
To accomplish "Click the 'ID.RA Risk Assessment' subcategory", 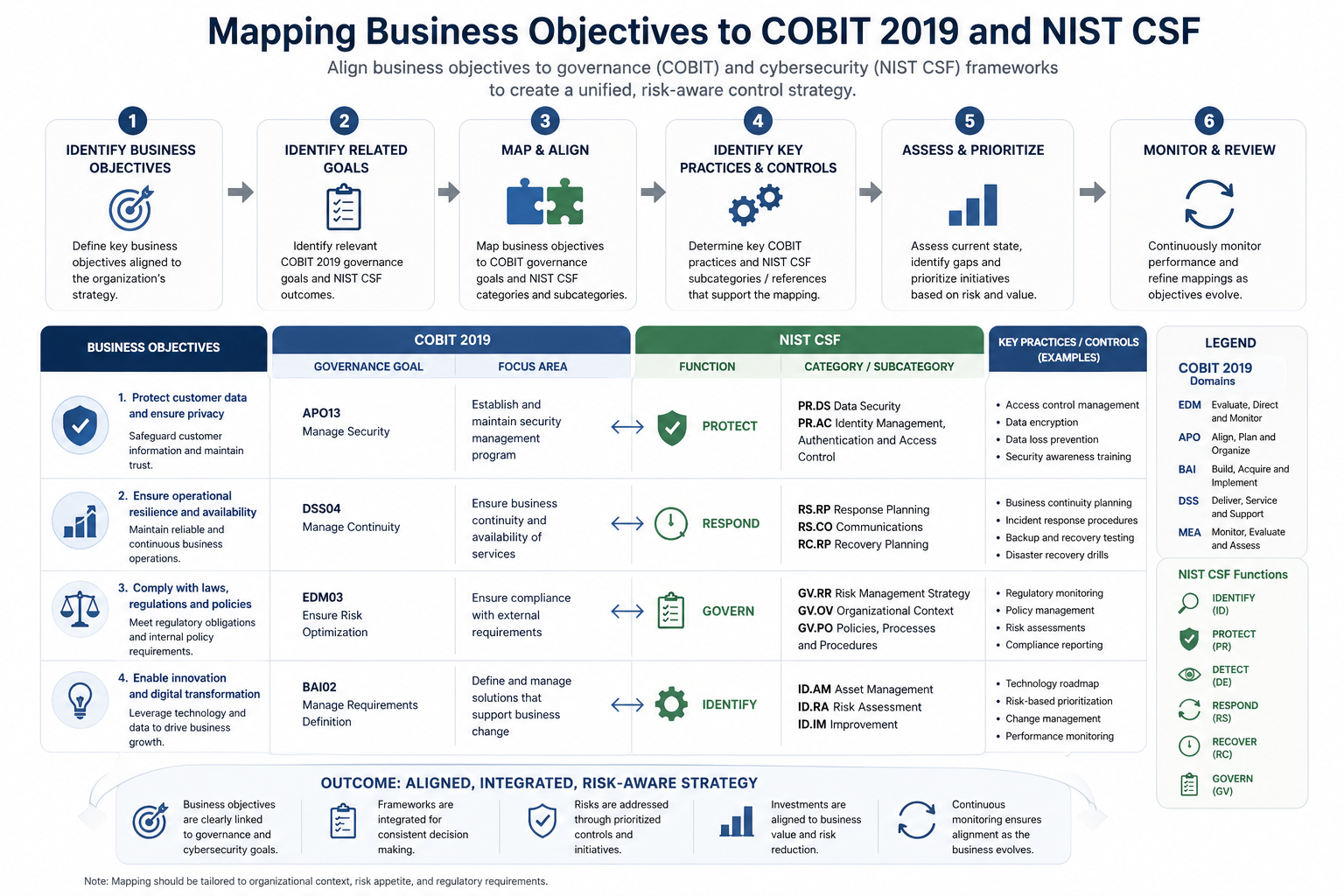I will [x=859, y=707].
